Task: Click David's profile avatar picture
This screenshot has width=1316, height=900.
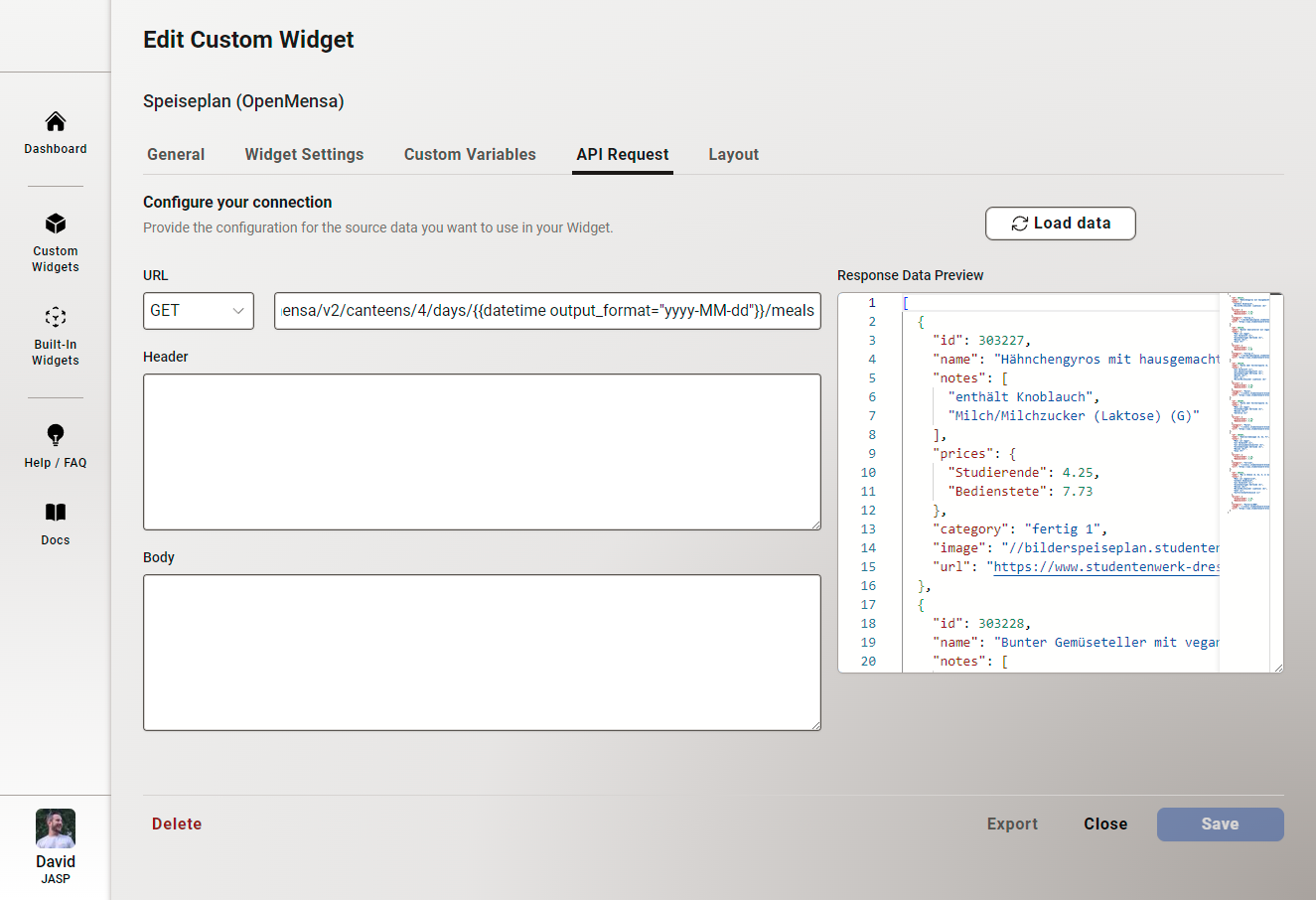Action: [55, 827]
